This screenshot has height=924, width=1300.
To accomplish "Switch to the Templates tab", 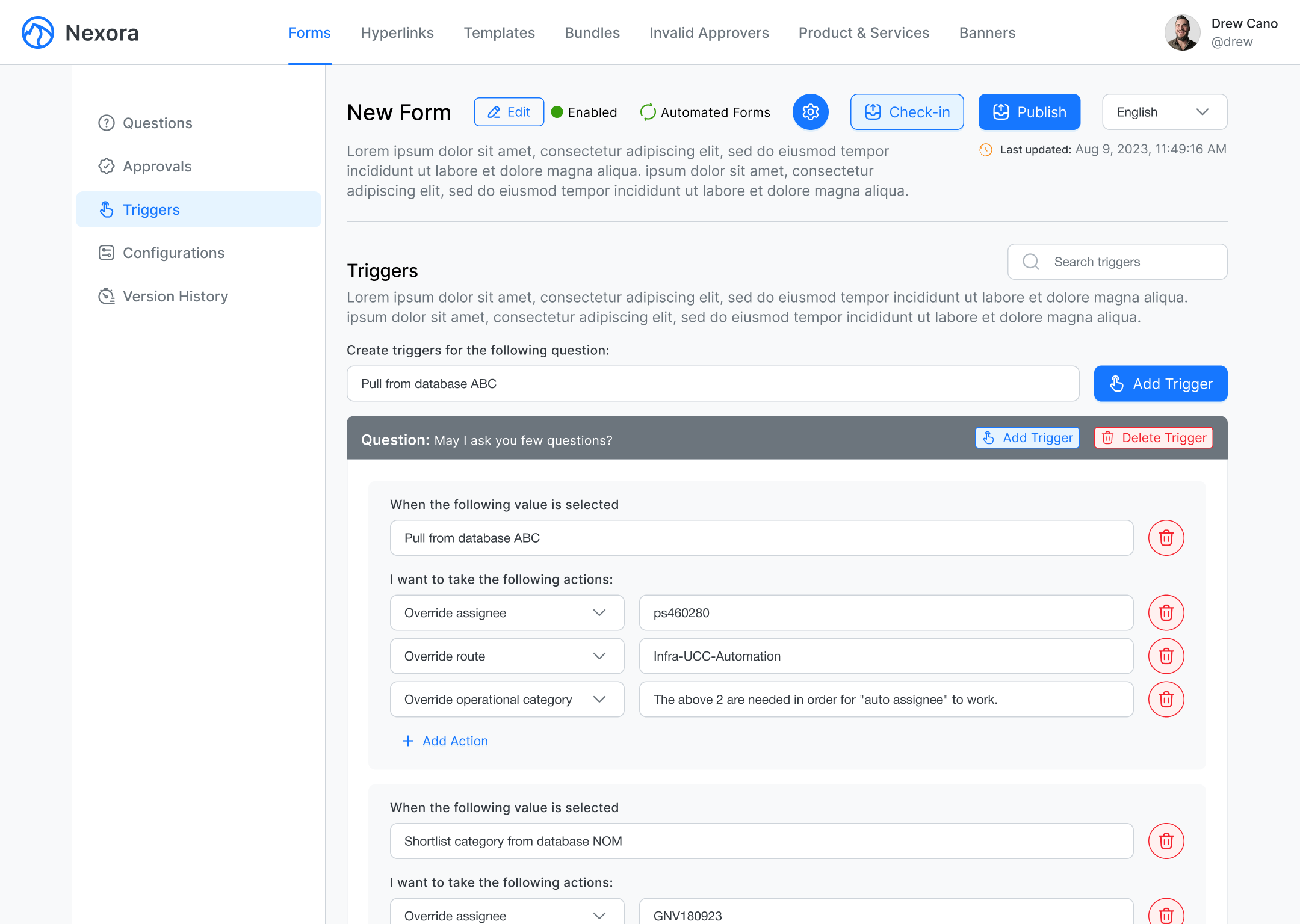I will (499, 32).
